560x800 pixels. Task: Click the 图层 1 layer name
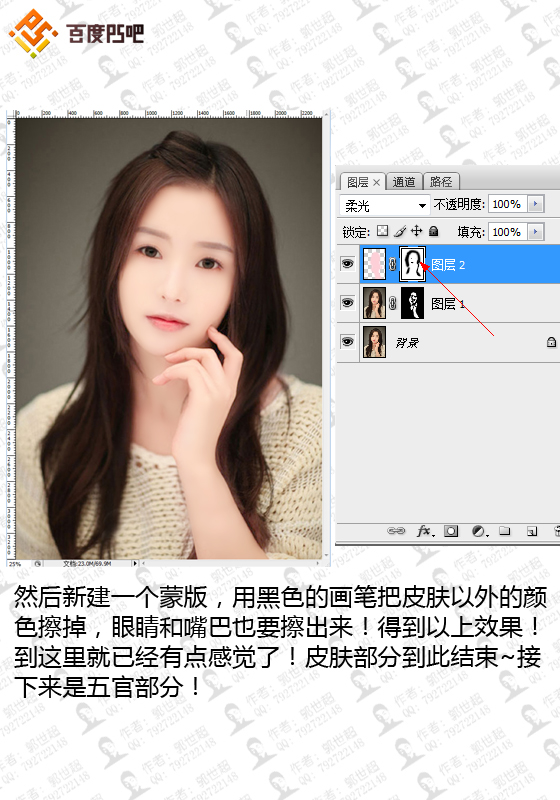pos(447,304)
